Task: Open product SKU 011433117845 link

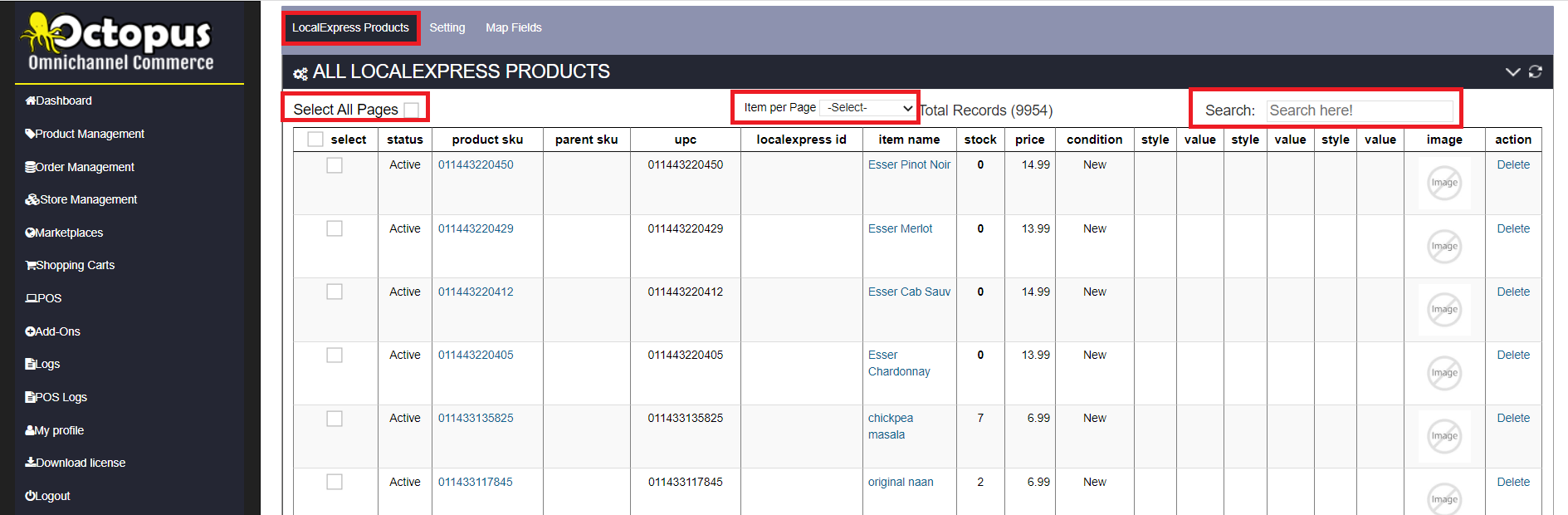Action: (476, 482)
